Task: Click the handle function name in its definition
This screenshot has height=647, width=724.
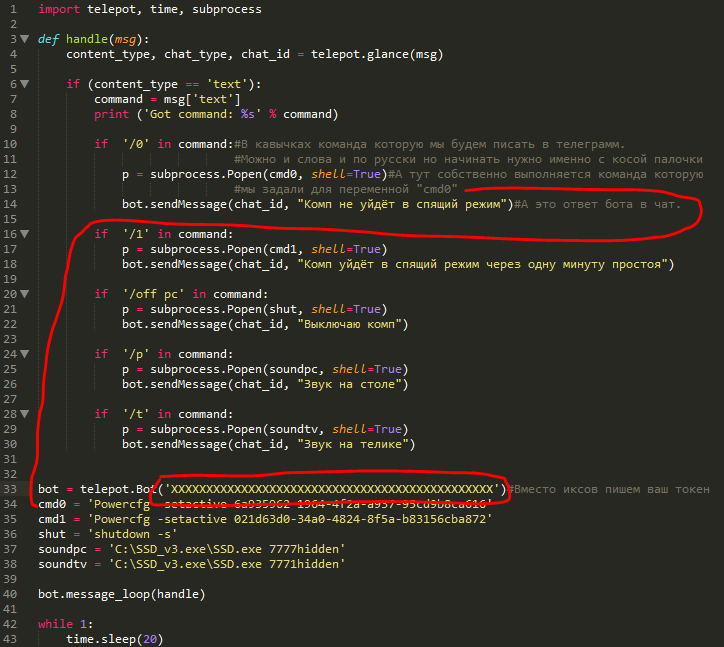Action: (87, 39)
